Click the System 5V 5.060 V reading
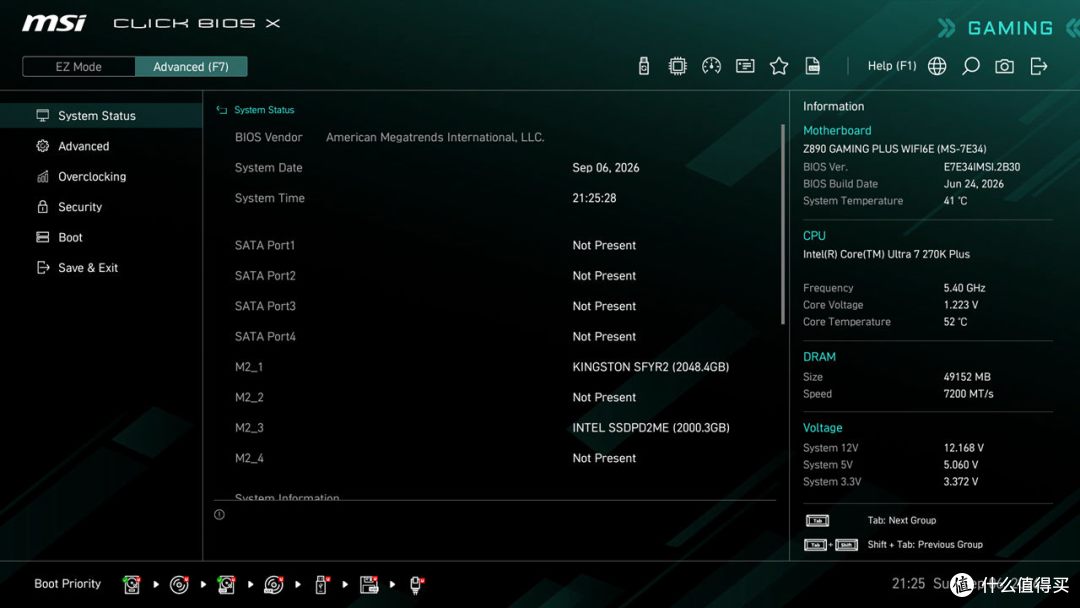This screenshot has width=1080, height=608. (x=961, y=465)
